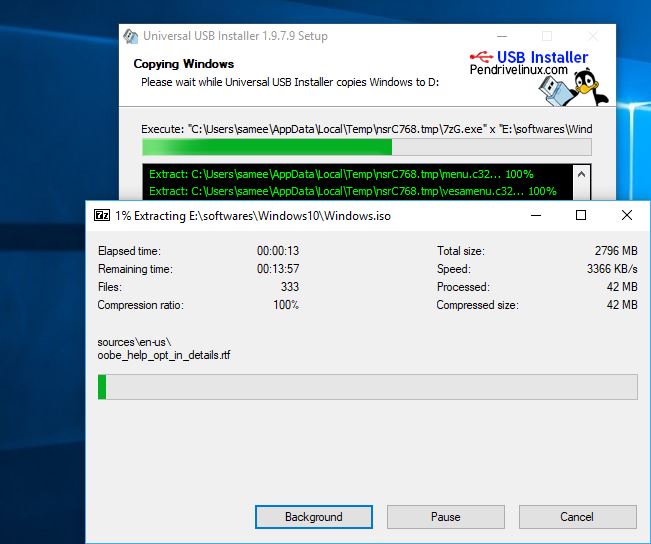Click the USB Installer penguin logo

pos(573,88)
